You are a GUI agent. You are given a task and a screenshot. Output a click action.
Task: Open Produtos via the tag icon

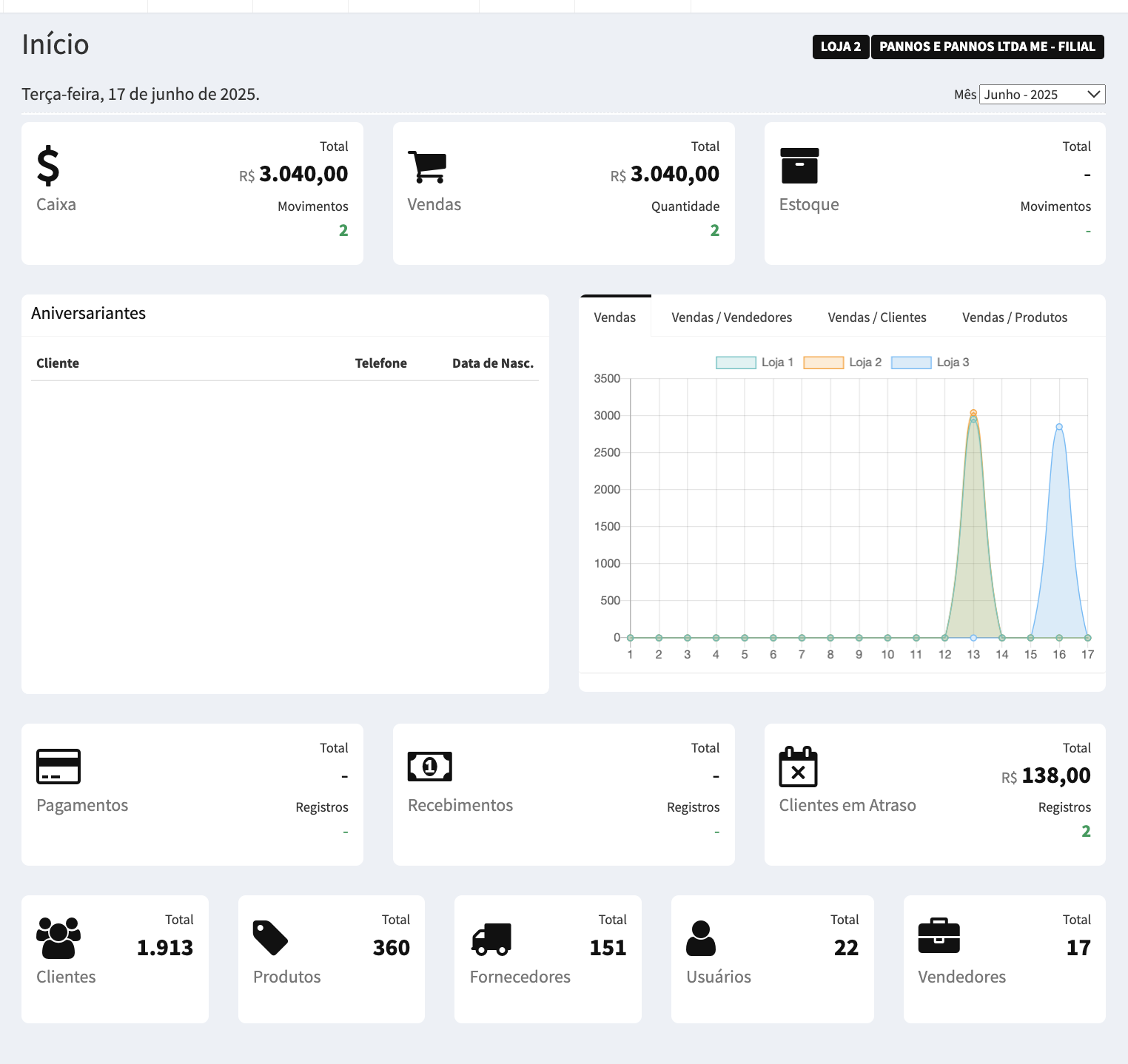click(270, 938)
